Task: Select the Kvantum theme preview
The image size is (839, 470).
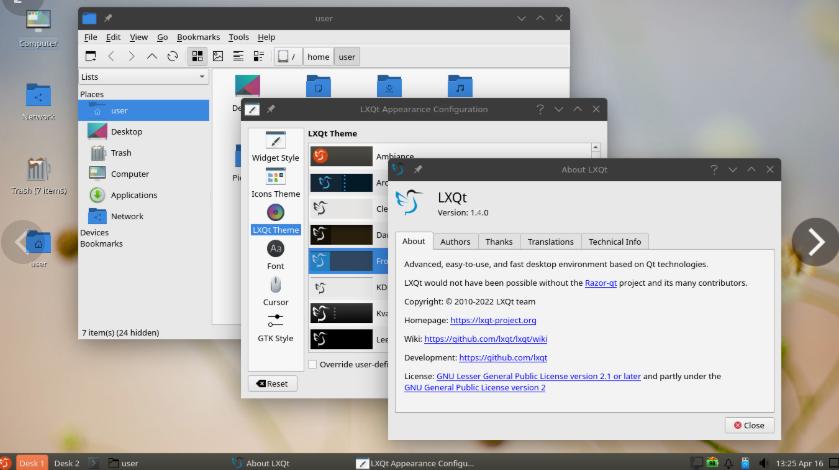Action: tap(341, 313)
